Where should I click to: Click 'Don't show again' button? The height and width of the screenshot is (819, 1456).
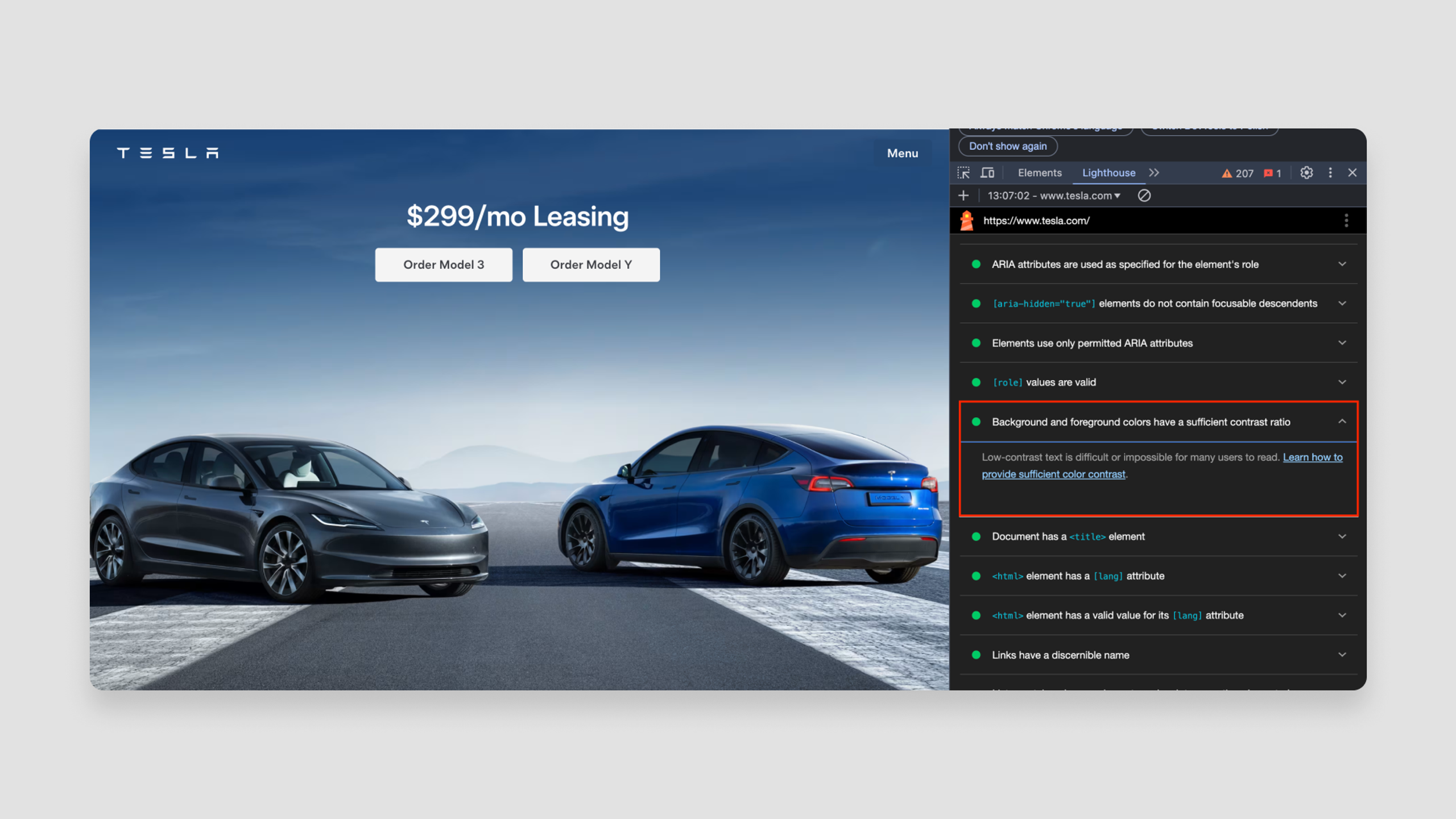click(x=1008, y=146)
